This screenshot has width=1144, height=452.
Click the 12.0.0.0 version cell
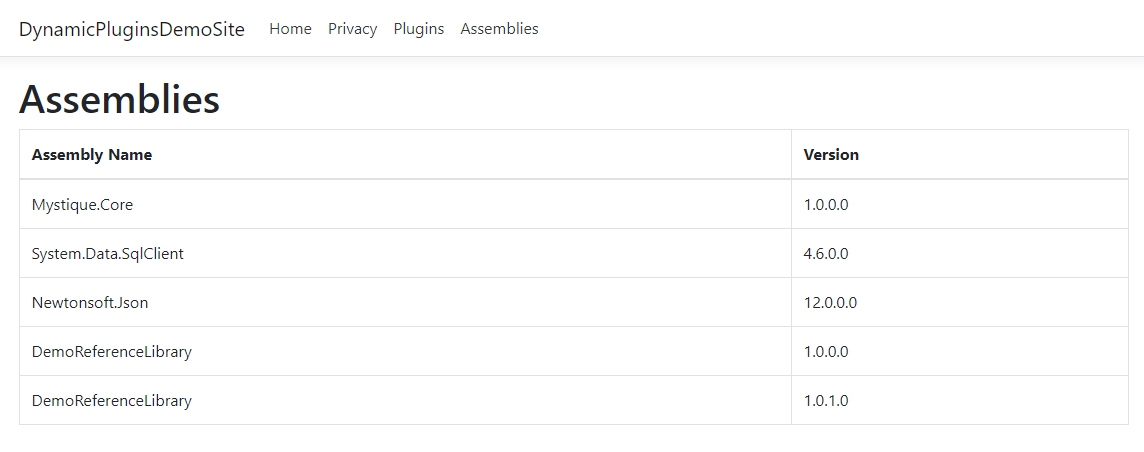coord(830,302)
